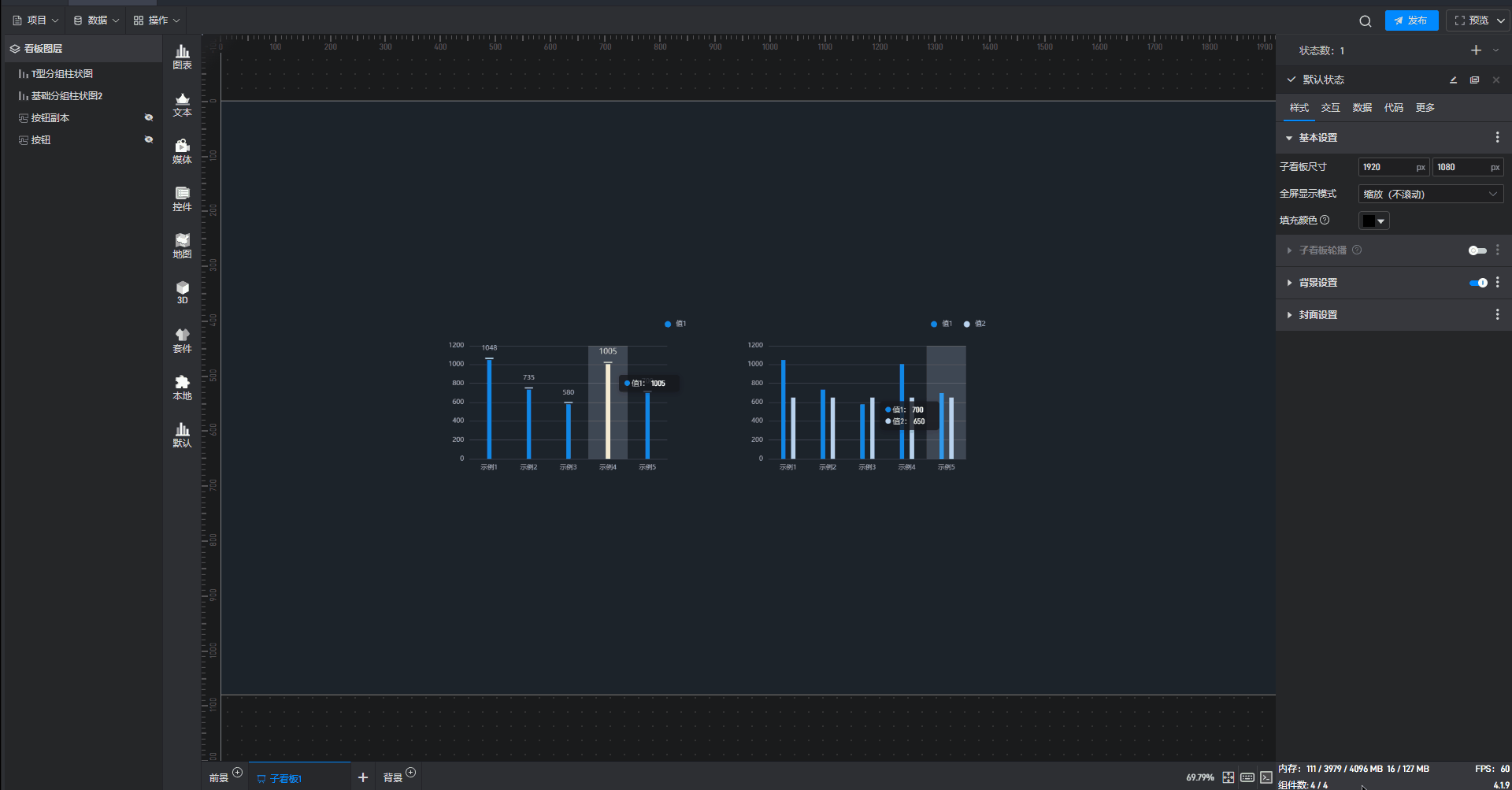Open the 地图 map component library

click(x=182, y=246)
